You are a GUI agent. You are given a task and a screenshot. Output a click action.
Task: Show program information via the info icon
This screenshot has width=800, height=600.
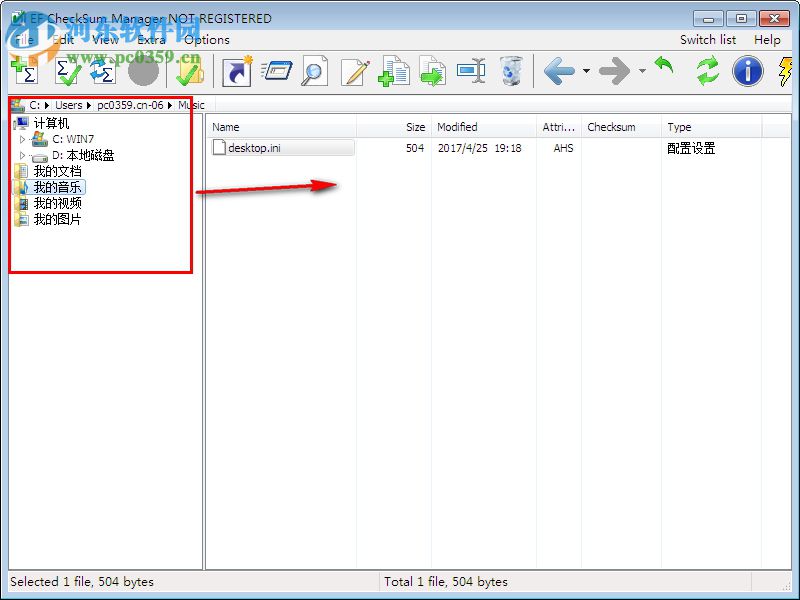coord(746,70)
